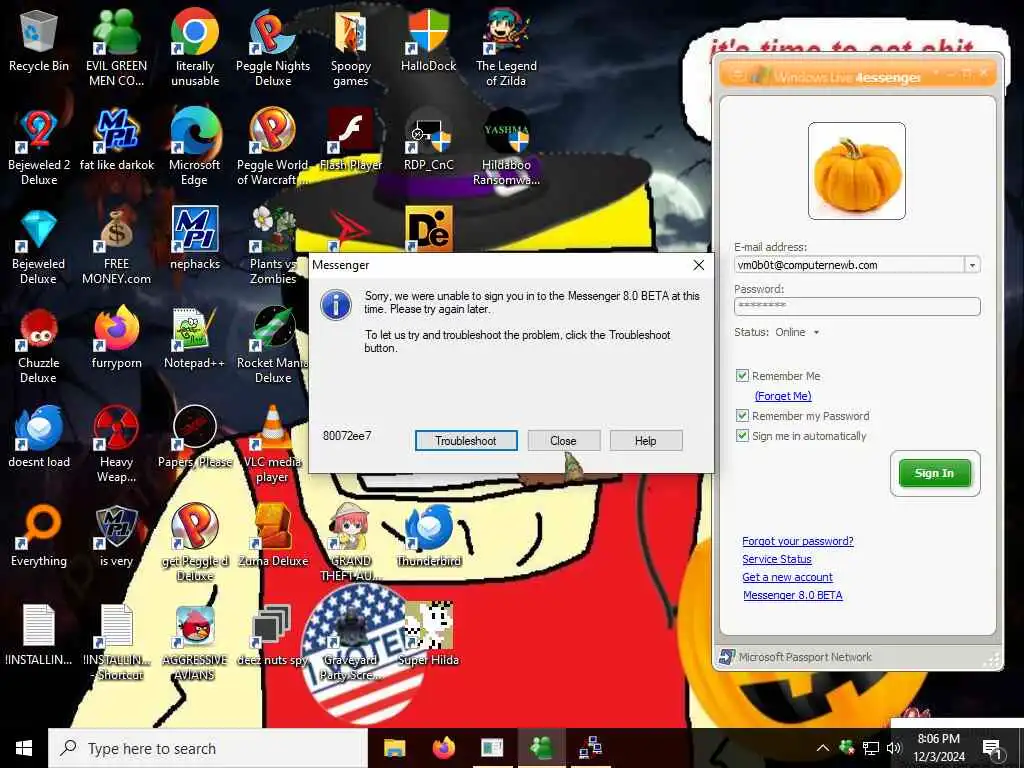Click the taskbar search box
Screen dimensions: 1024x768
[208, 748]
